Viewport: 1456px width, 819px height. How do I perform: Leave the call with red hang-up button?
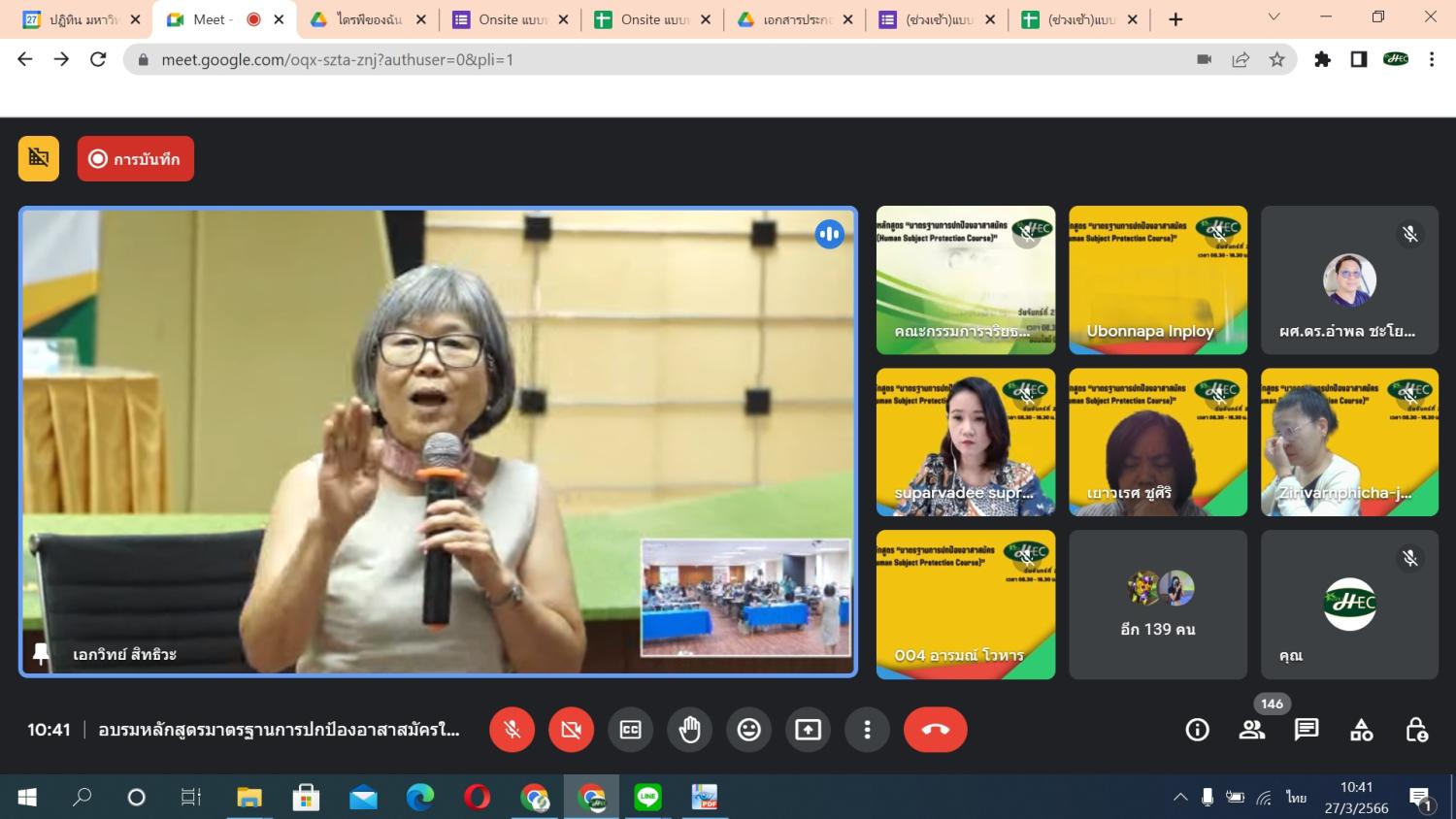[x=935, y=730]
